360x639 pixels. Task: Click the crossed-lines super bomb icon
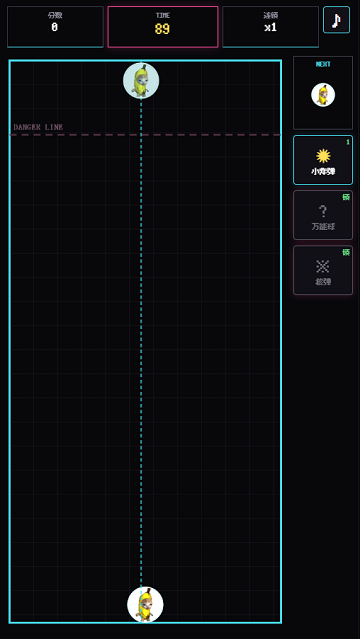pyautogui.click(x=322, y=267)
